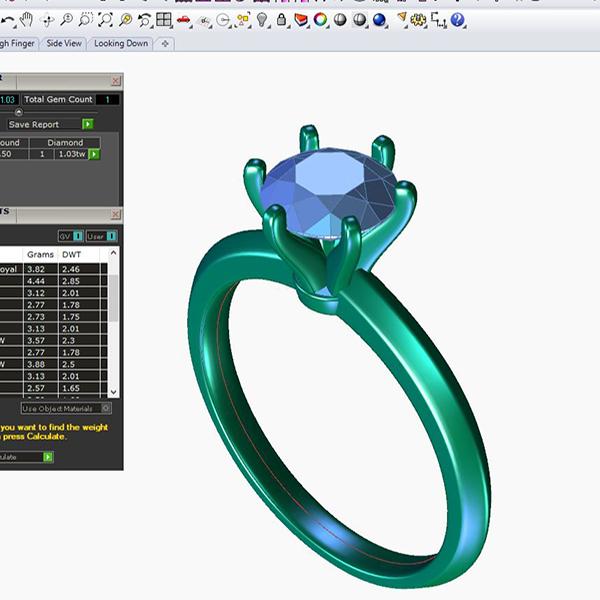Click the padlock lock objects icon

tap(281, 20)
